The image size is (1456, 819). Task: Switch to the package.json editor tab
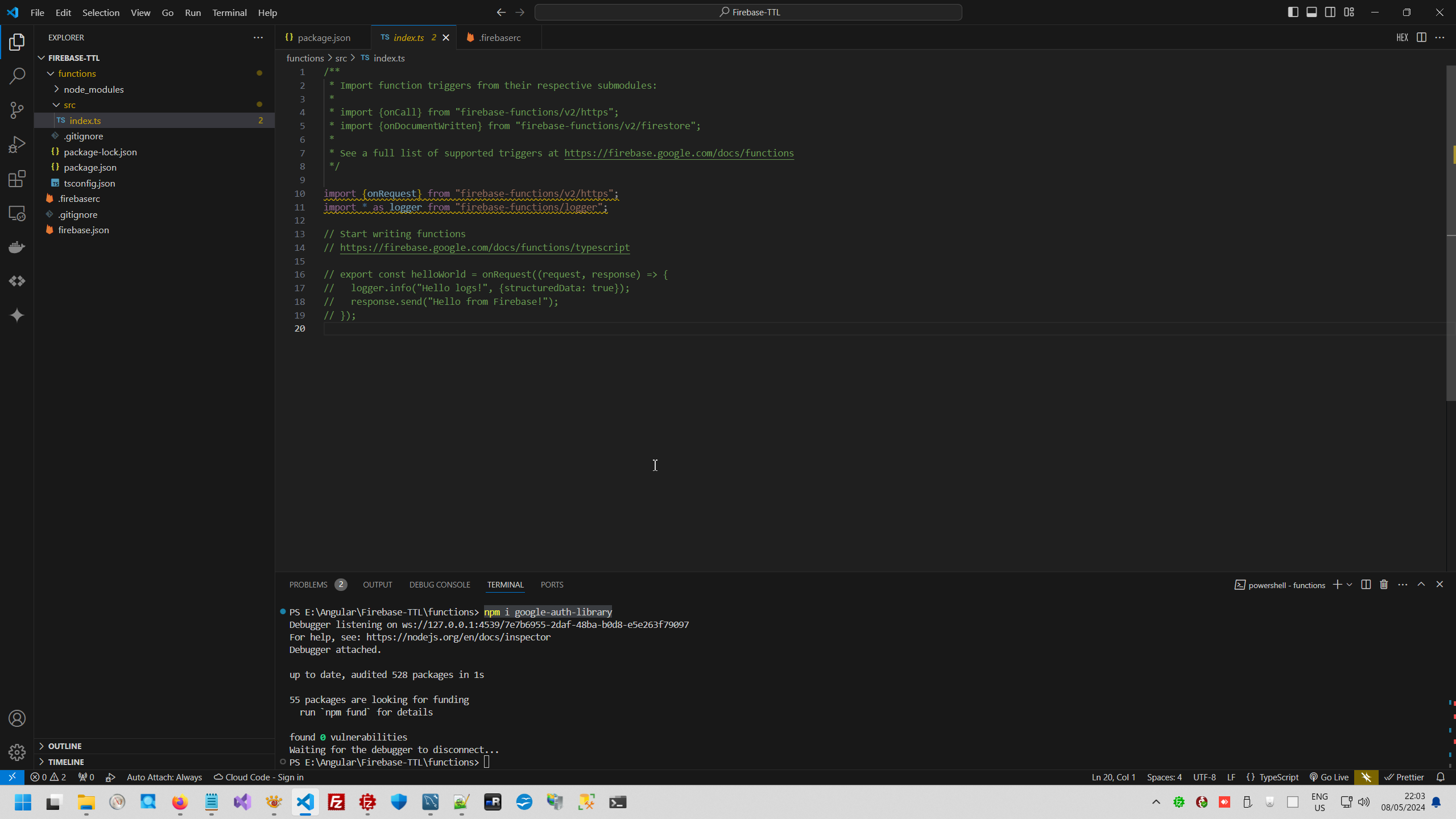point(324,38)
